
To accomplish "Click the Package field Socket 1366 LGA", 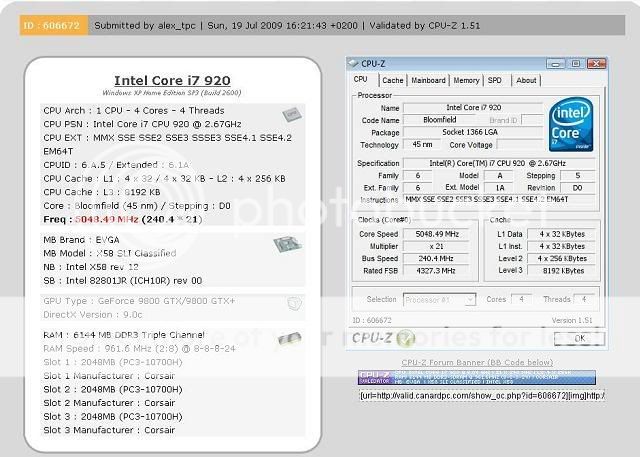I will (473, 132).
